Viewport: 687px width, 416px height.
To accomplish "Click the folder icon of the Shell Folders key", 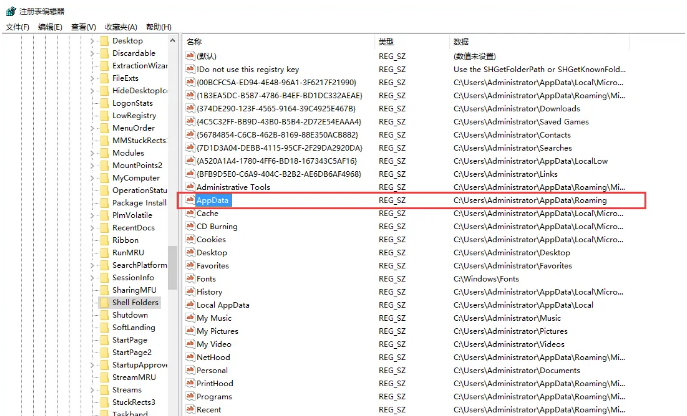I will [103, 302].
